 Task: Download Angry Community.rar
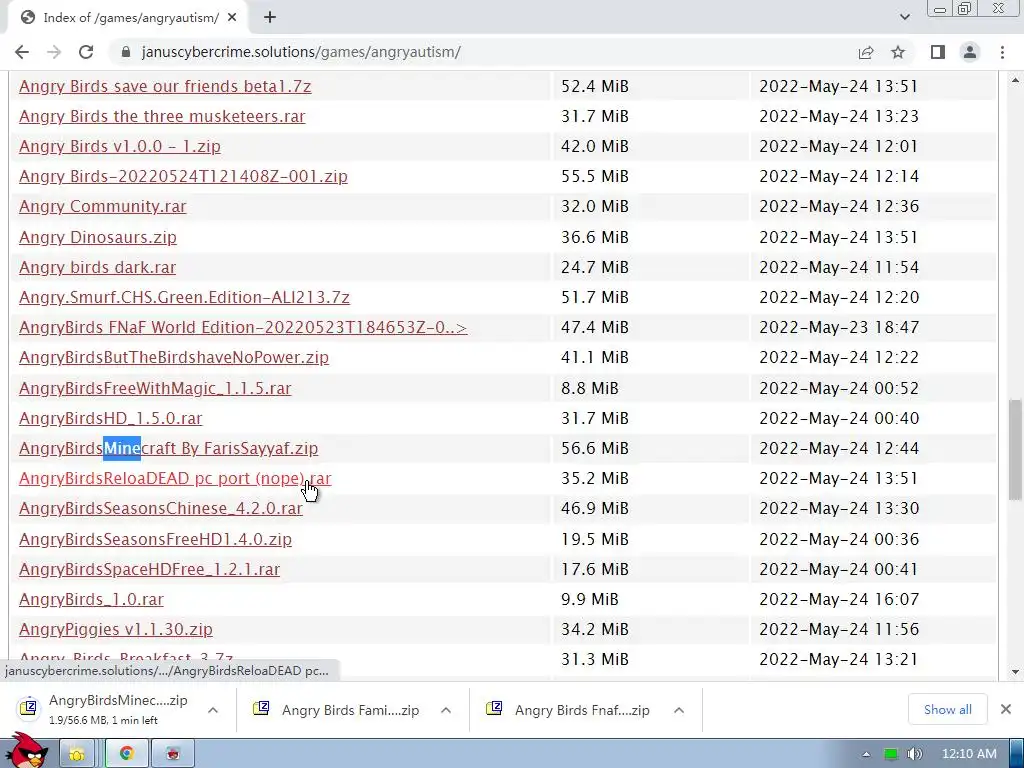[x=103, y=206]
